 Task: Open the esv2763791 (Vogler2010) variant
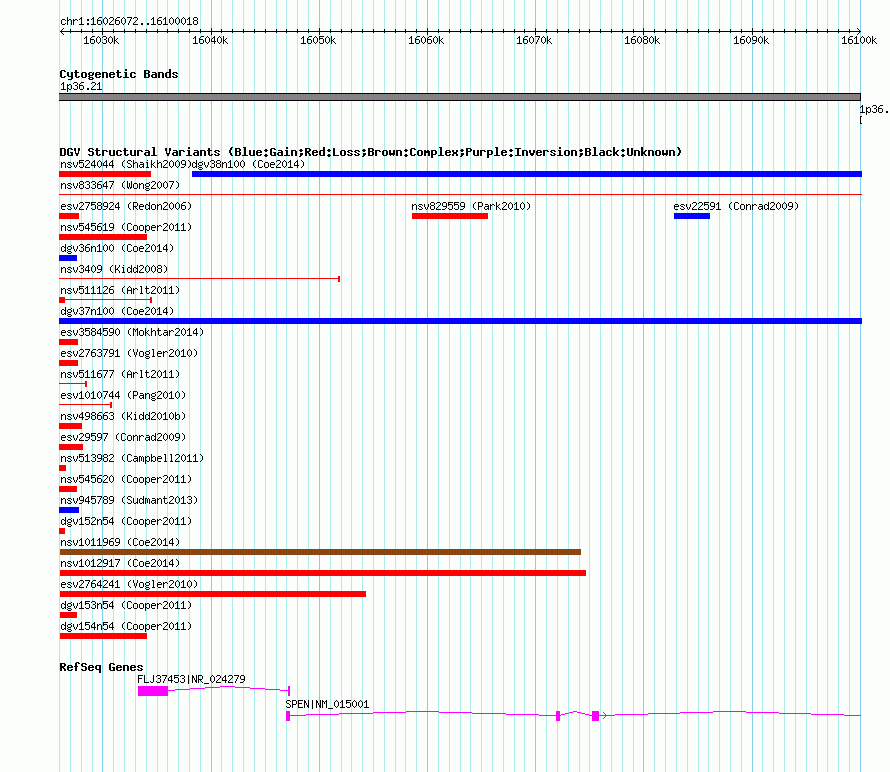(129, 353)
